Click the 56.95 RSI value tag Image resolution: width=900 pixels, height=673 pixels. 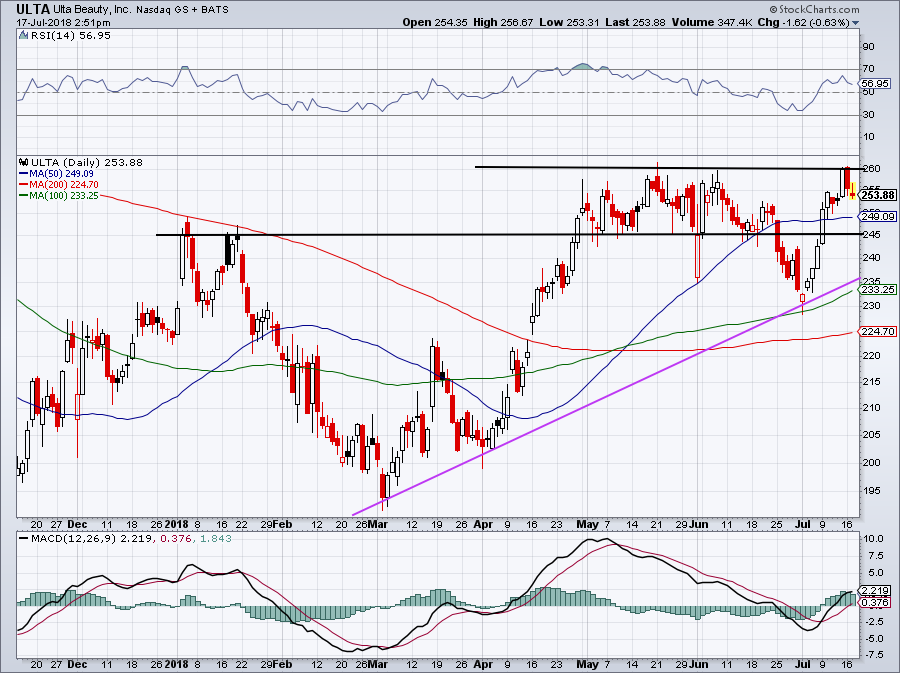(876, 84)
